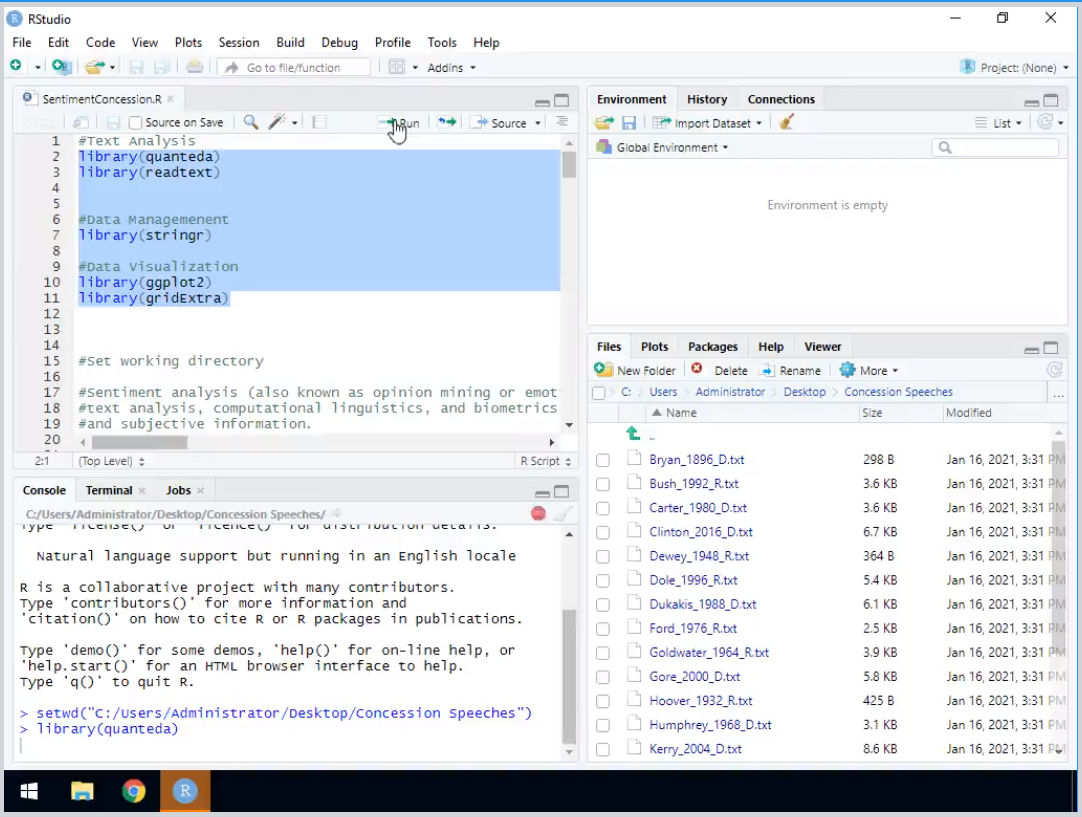Image resolution: width=1082 pixels, height=817 pixels.
Task: Switch to the History tab
Action: click(707, 98)
